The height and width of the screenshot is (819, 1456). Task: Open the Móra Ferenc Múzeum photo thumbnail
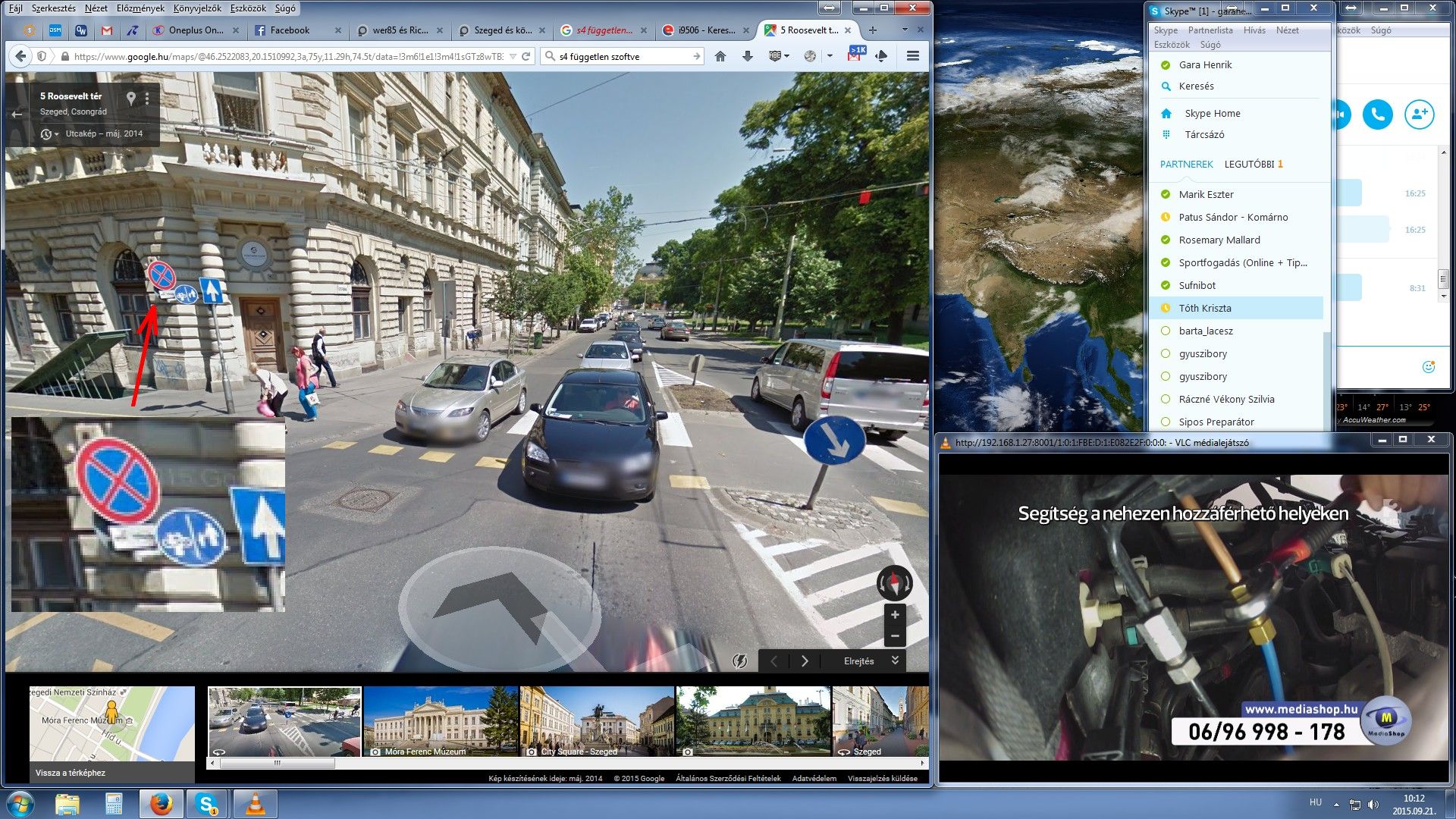(441, 721)
